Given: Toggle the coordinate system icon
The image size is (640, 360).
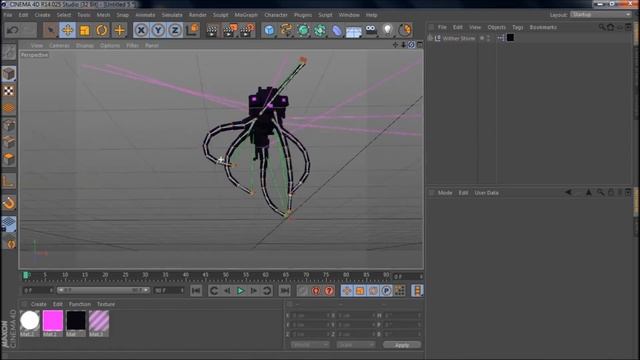Looking at the screenshot, I should coord(192,30).
